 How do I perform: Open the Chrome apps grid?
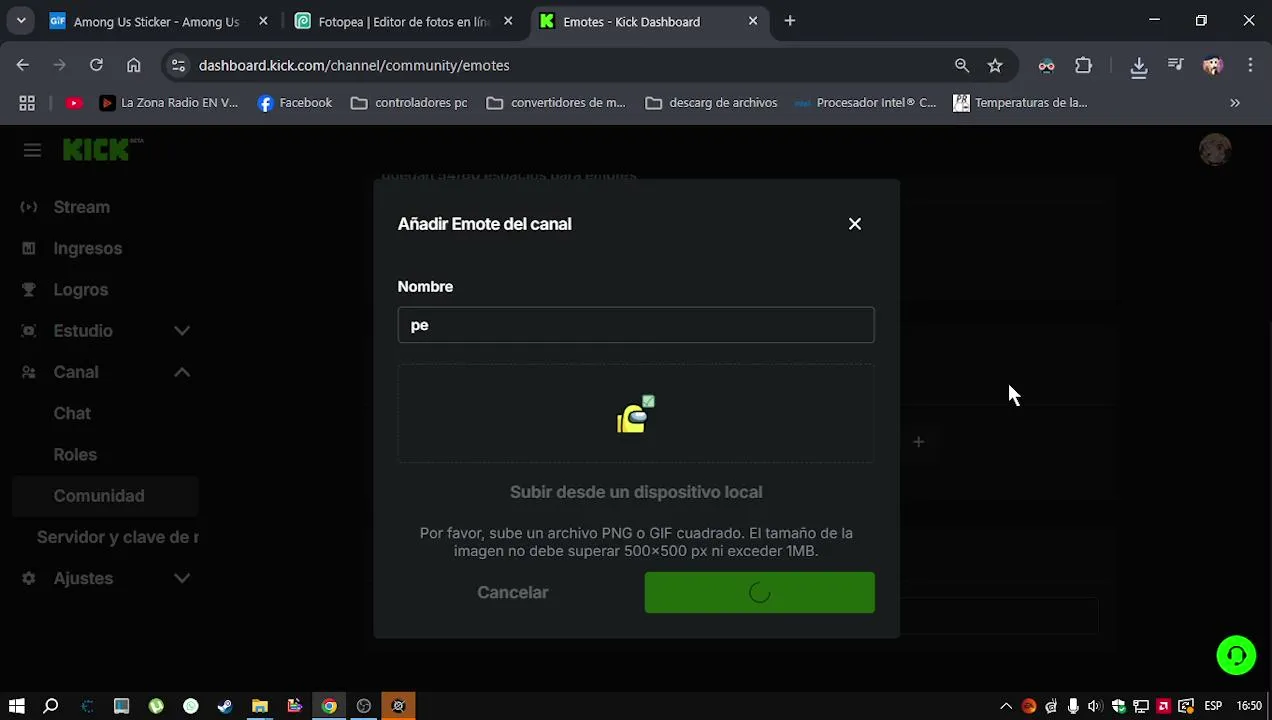[x=27, y=103]
